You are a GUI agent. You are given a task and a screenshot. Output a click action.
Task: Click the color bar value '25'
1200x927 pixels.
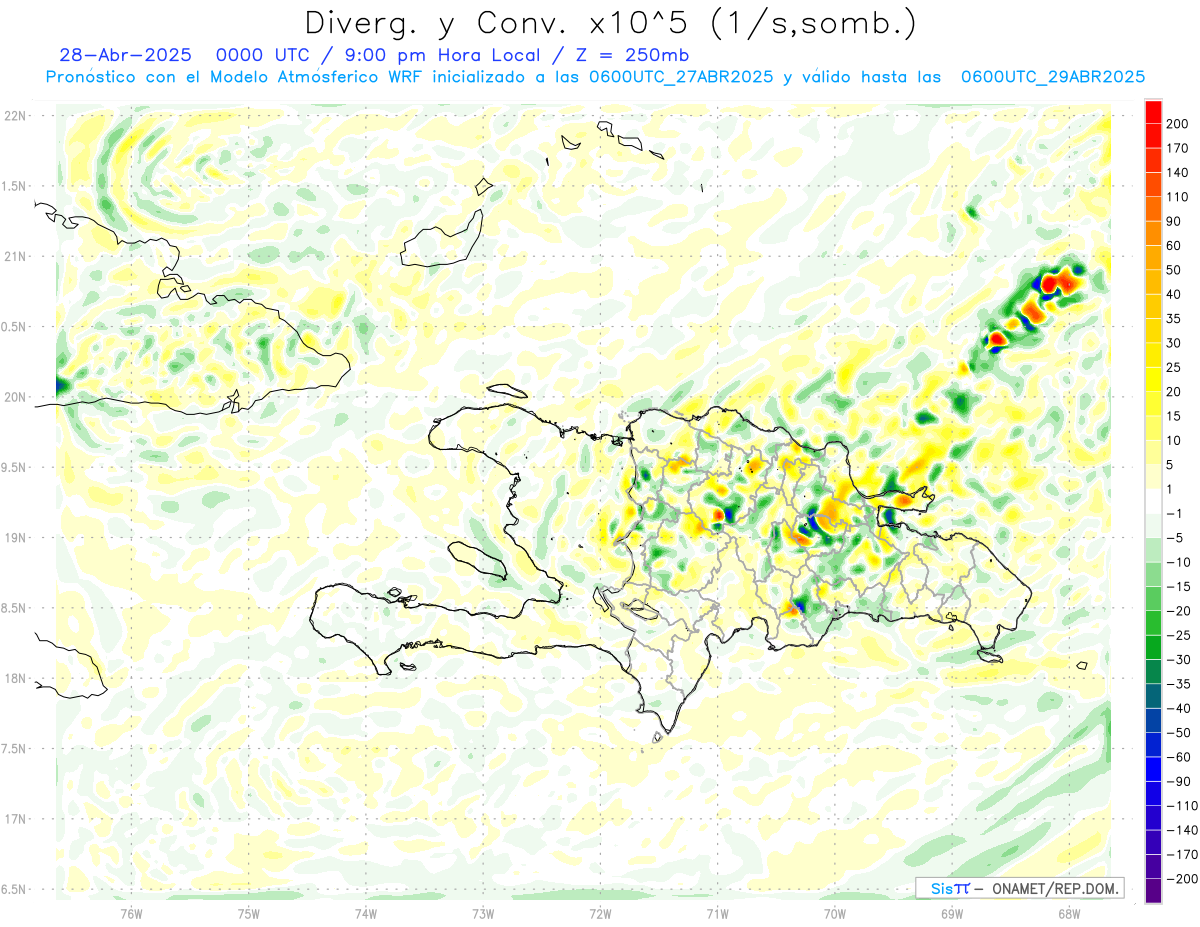pyautogui.click(x=1174, y=368)
